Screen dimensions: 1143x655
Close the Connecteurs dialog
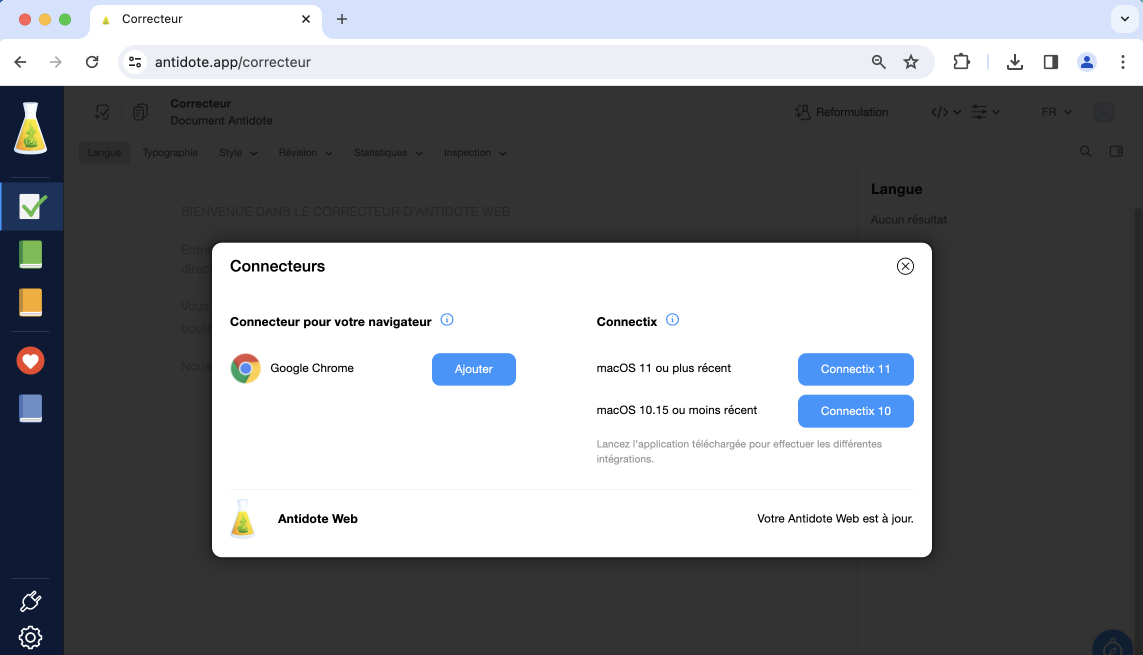pyautogui.click(x=905, y=266)
